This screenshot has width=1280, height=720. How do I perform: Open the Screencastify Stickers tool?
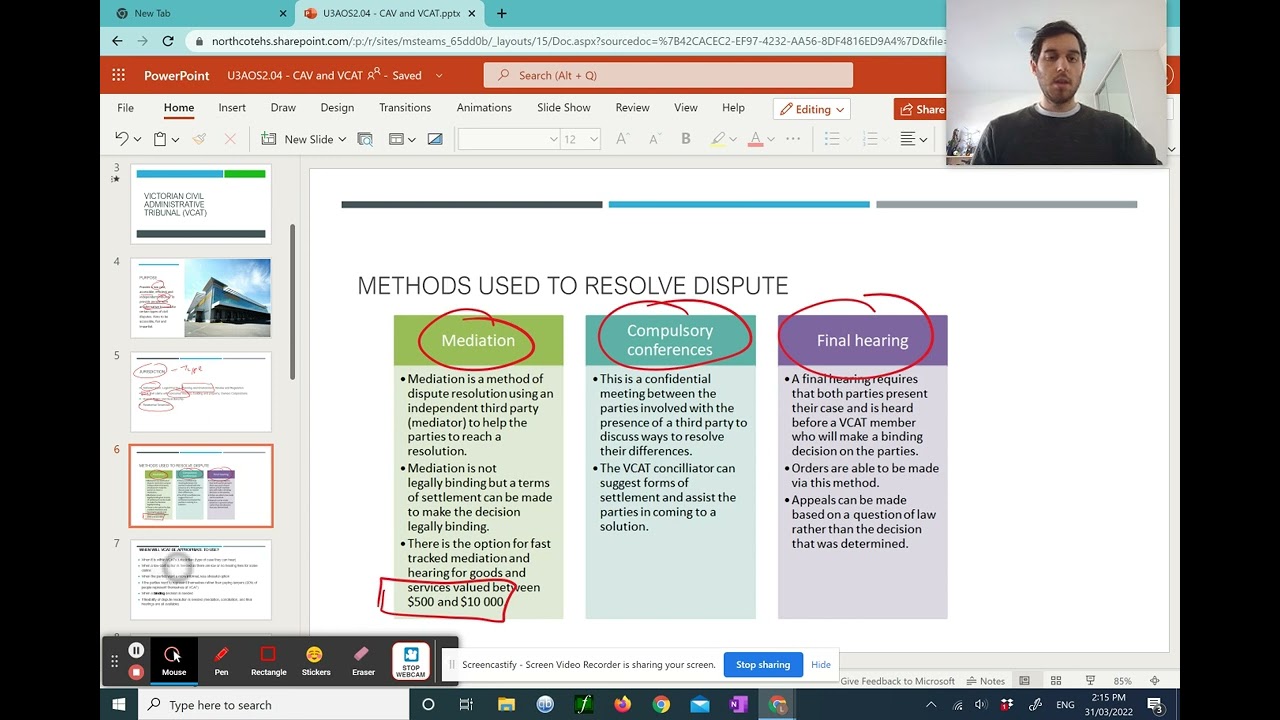coord(316,661)
